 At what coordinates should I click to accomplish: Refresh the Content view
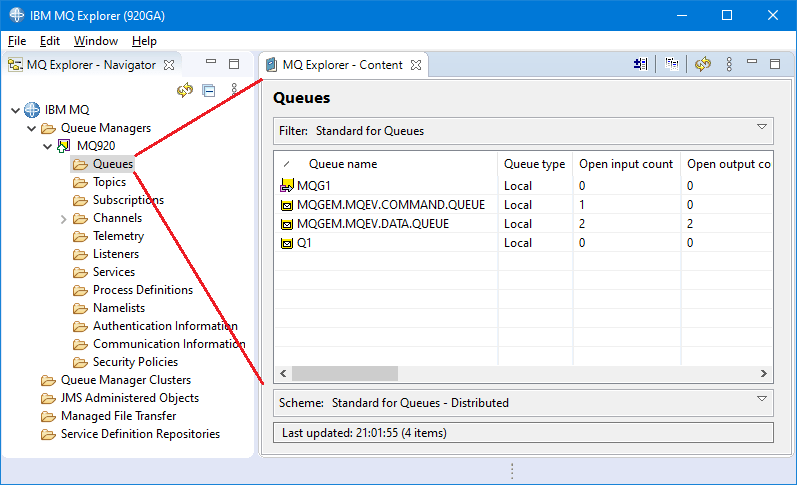click(x=703, y=64)
